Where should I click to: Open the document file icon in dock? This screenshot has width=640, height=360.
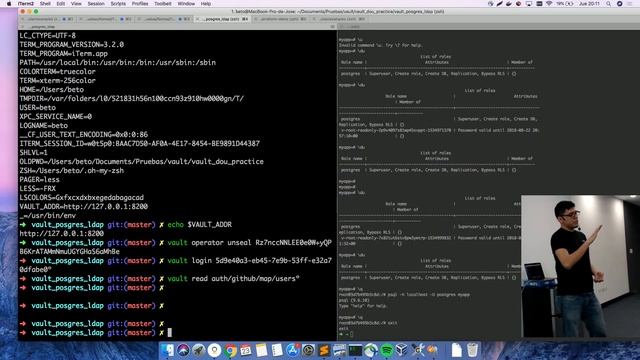(x=456, y=350)
